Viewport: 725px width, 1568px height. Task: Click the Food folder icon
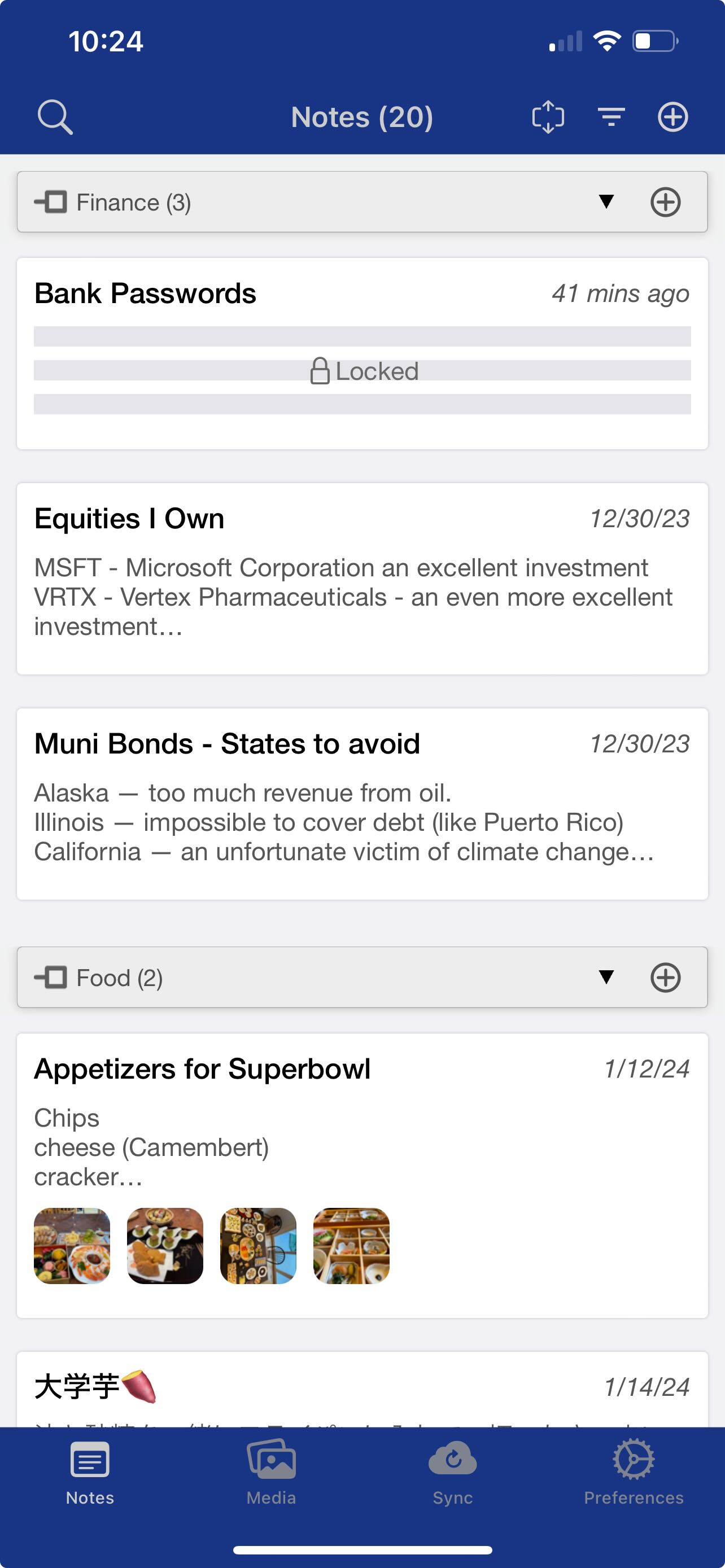click(50, 978)
